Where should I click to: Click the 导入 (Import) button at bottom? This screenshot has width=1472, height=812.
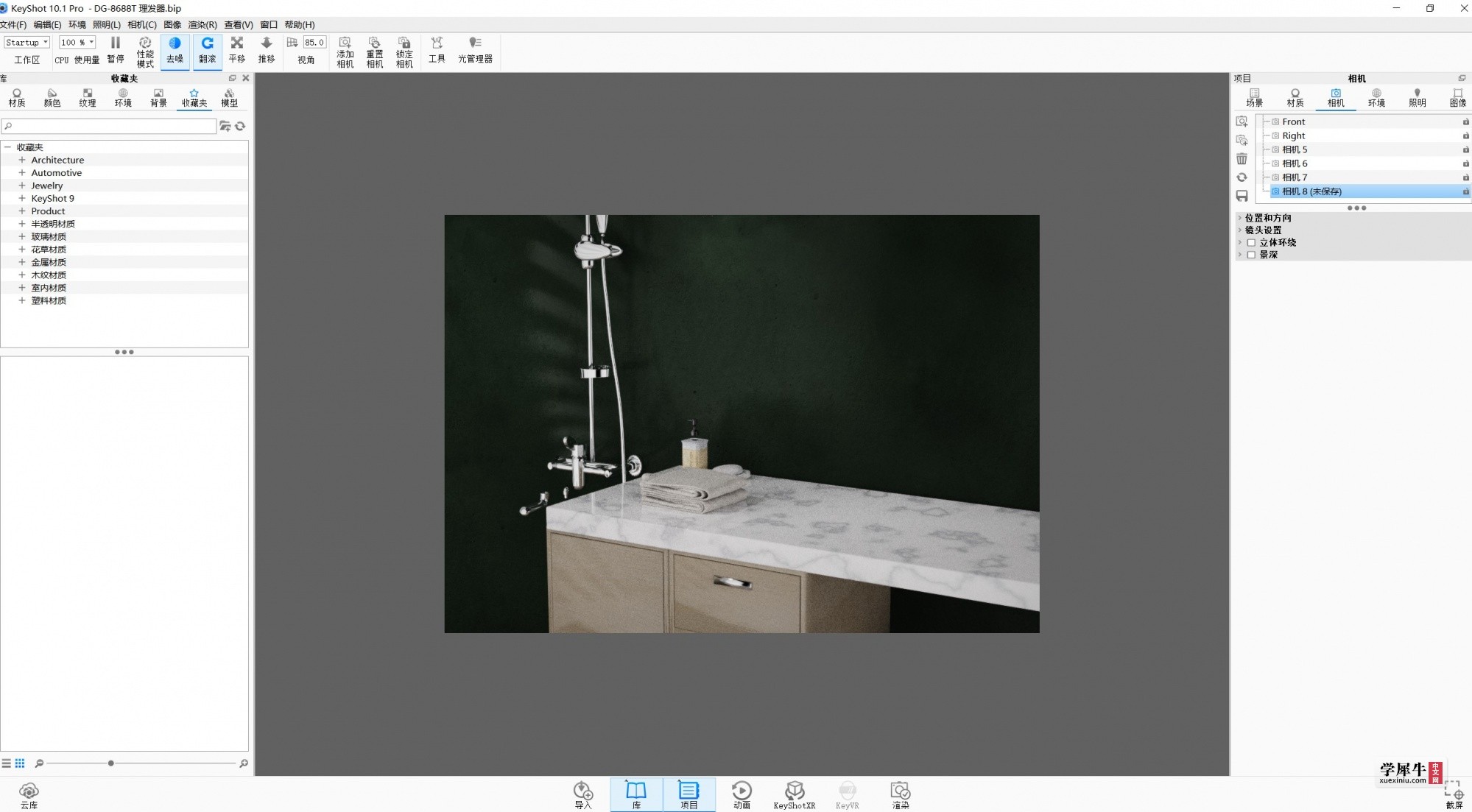pyautogui.click(x=583, y=795)
